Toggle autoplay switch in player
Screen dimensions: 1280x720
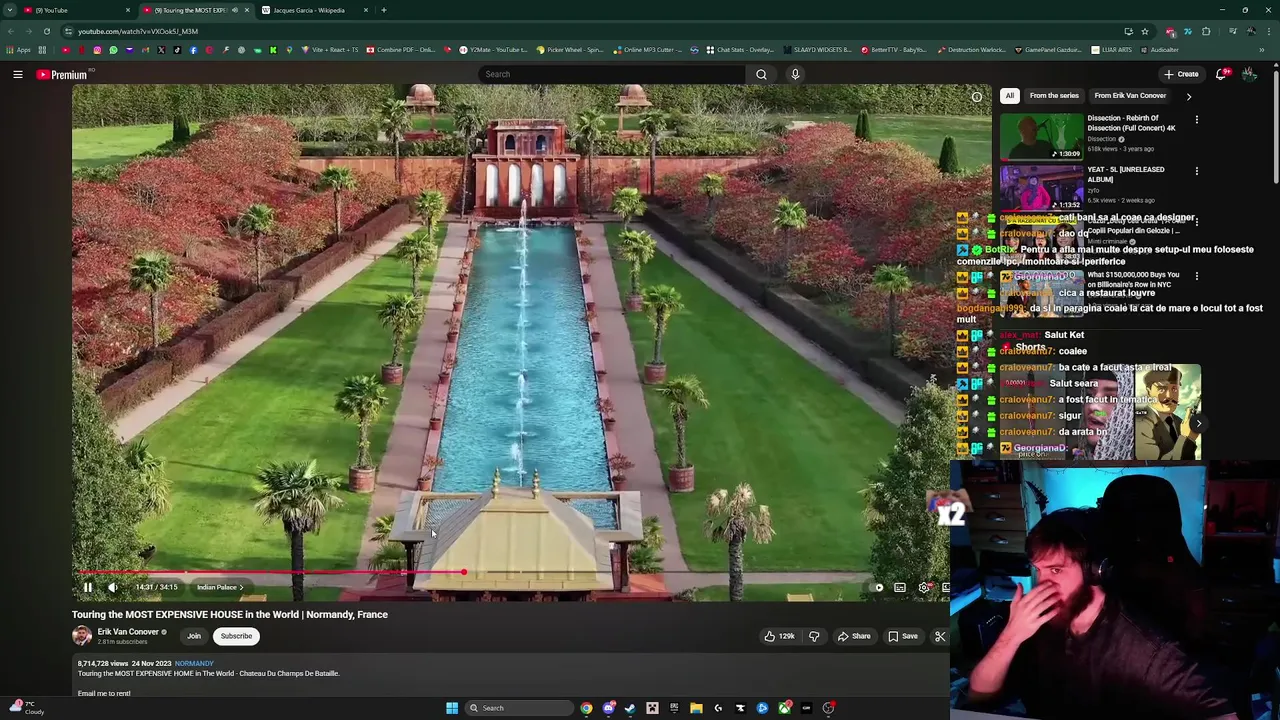coord(877,588)
